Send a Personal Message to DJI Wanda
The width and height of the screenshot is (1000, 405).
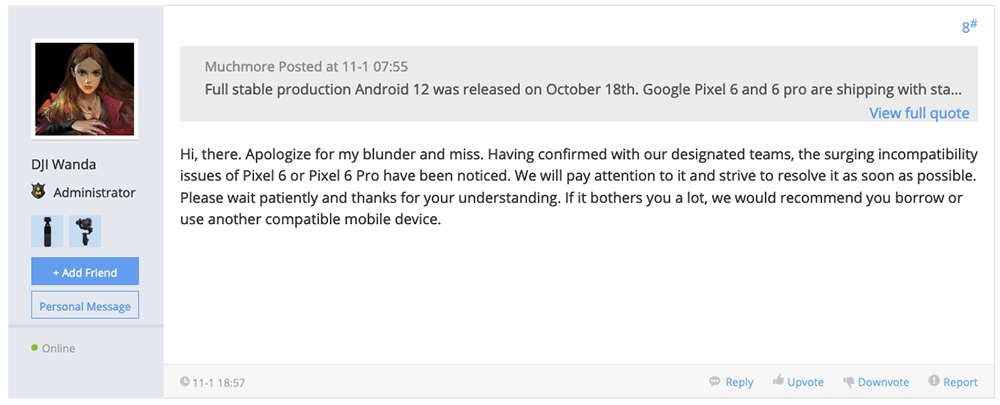(x=85, y=306)
